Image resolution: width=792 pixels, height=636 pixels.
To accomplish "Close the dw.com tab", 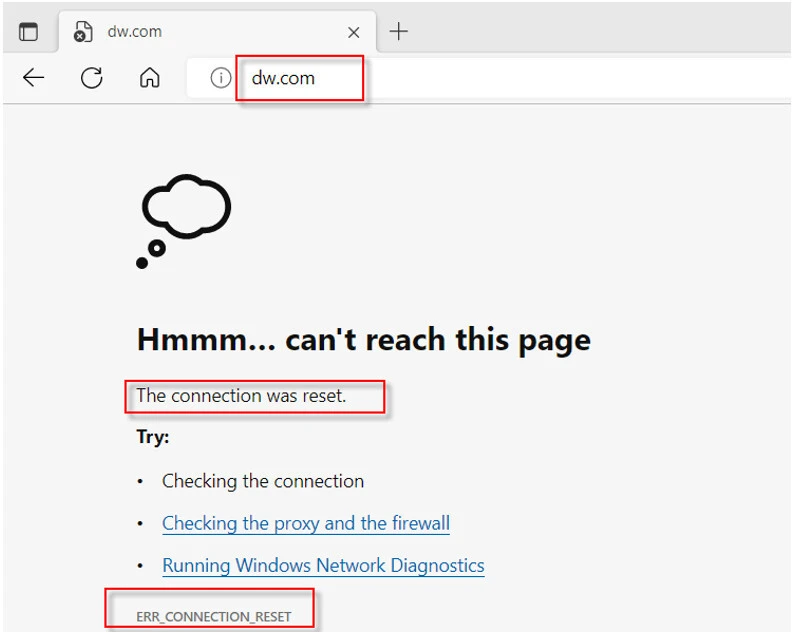I will tap(353, 32).
